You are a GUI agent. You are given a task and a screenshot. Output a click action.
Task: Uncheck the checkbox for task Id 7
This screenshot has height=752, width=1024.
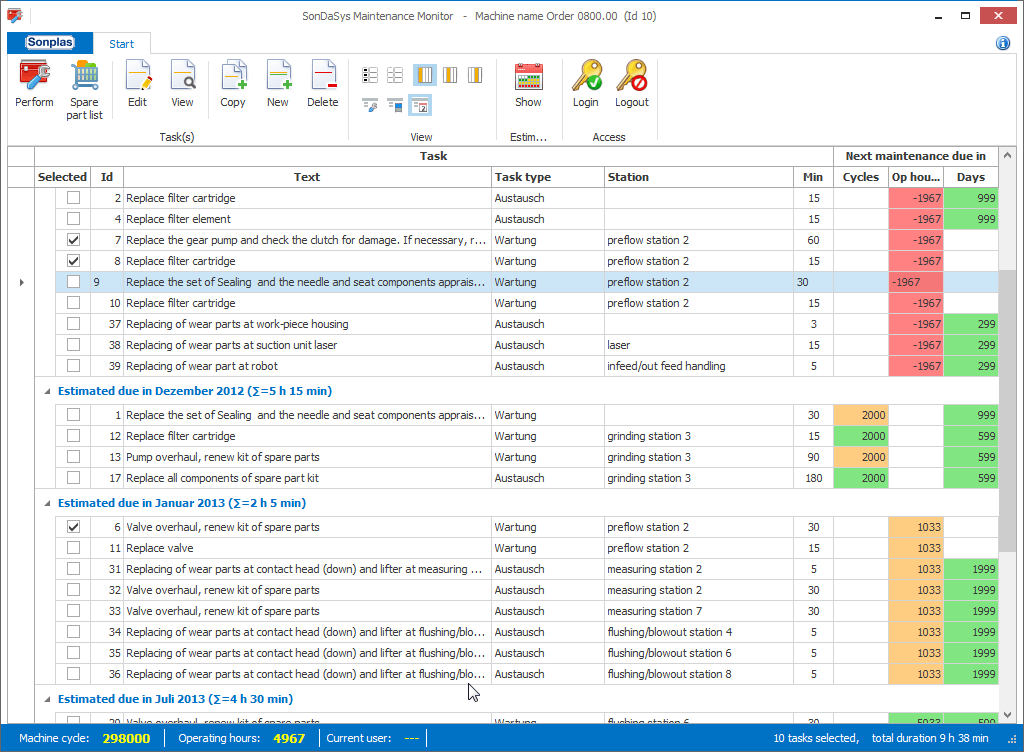click(73, 240)
